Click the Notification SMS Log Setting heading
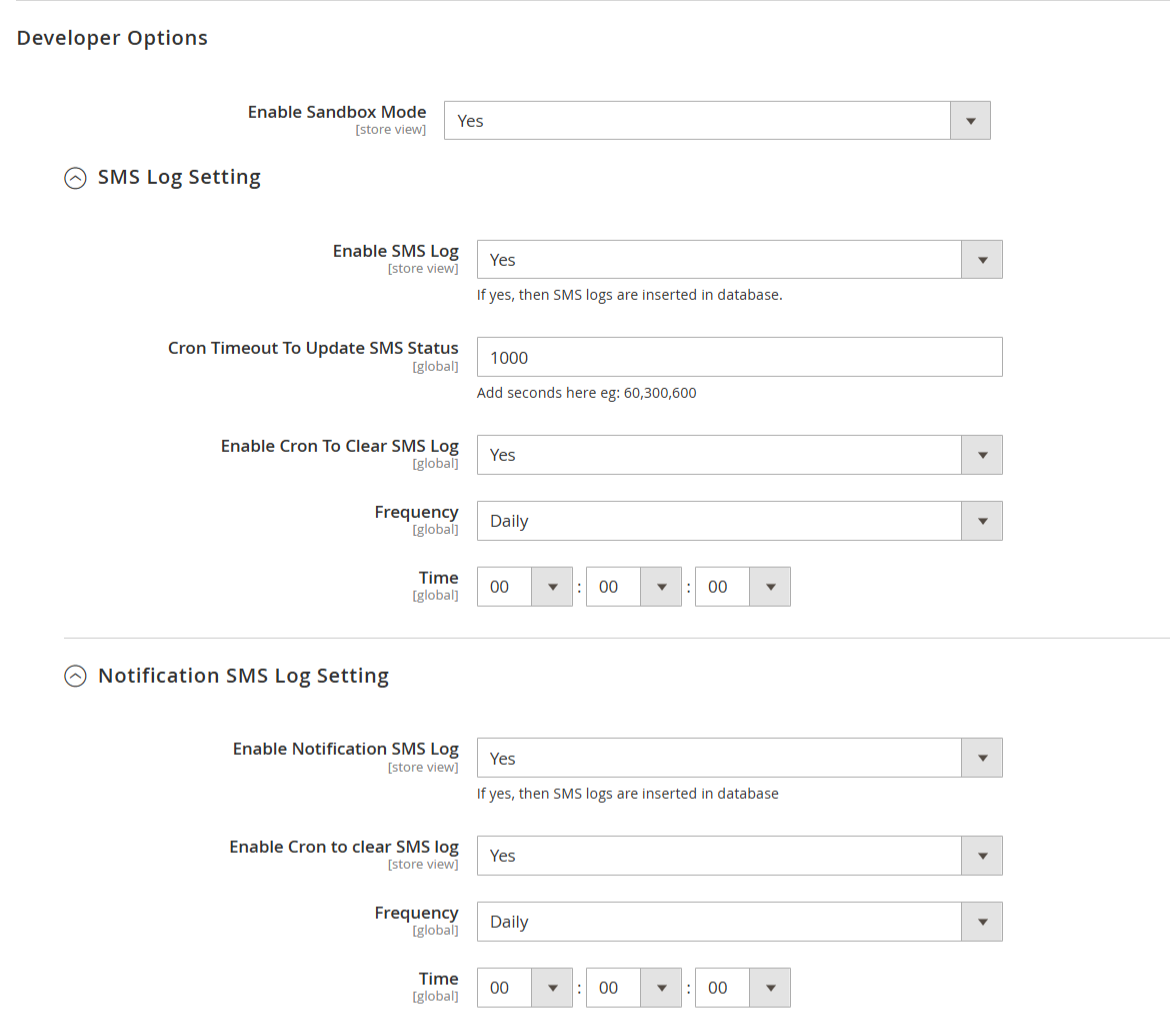The width and height of the screenshot is (1170, 1029). pyautogui.click(x=243, y=676)
